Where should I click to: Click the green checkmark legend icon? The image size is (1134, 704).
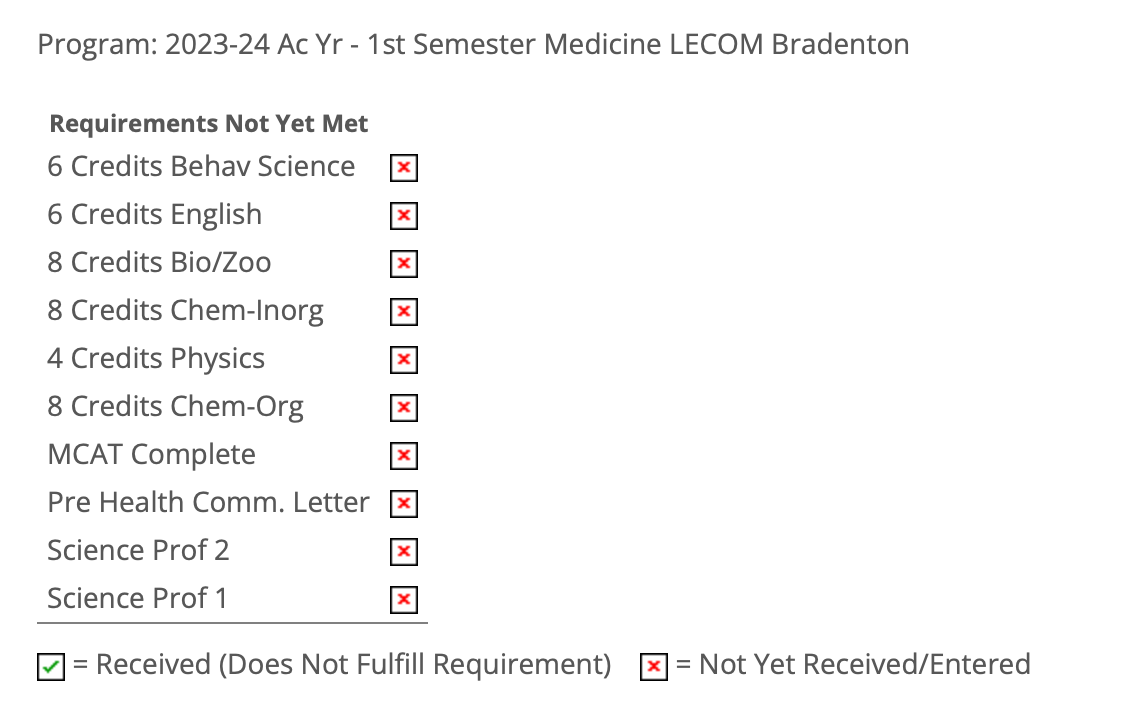pyautogui.click(x=51, y=667)
